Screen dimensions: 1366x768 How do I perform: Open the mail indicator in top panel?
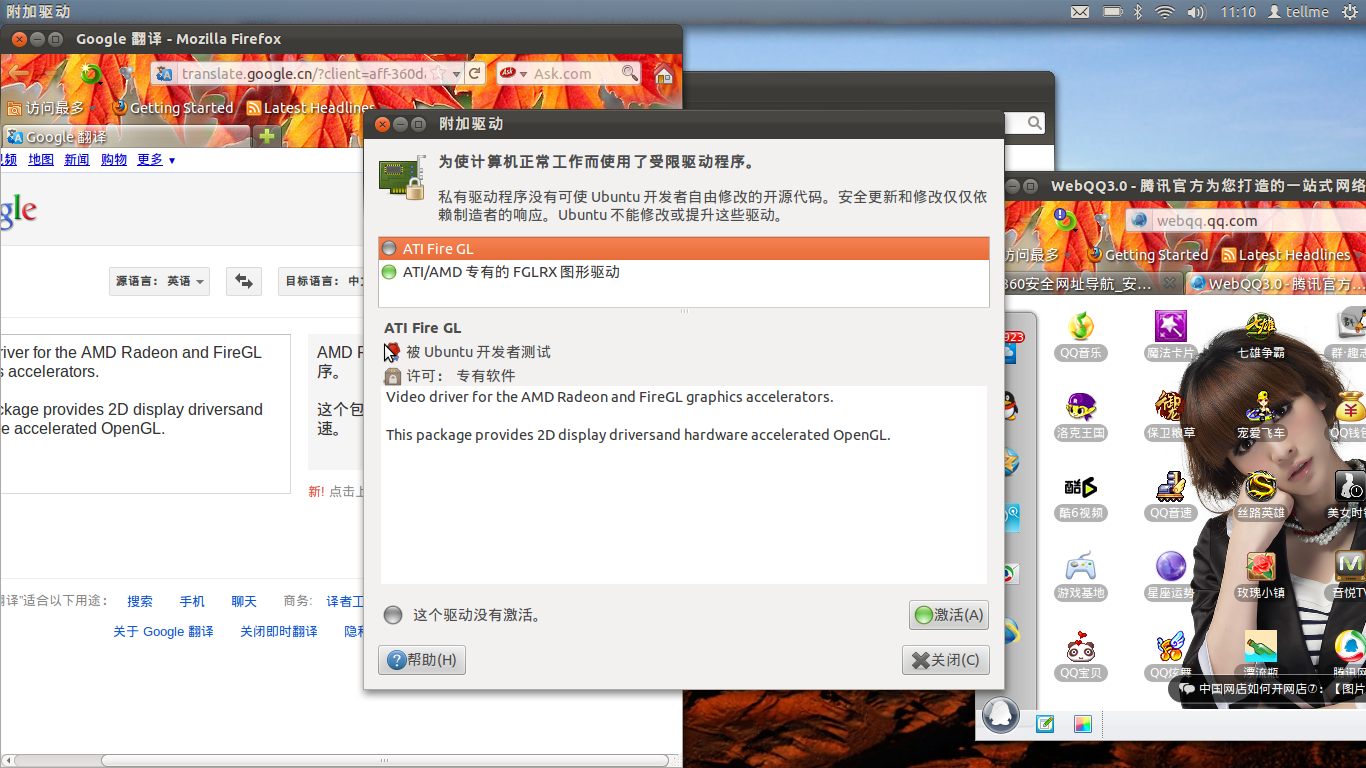tap(1080, 12)
